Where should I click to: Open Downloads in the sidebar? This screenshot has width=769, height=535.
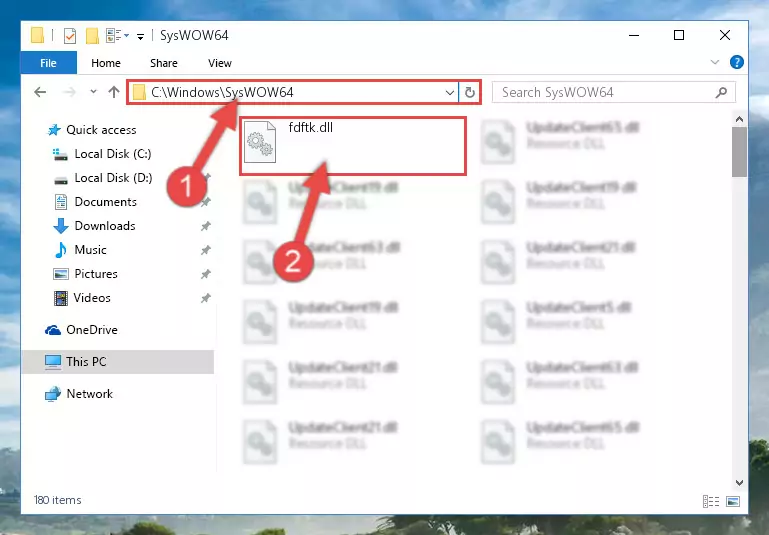click(104, 226)
